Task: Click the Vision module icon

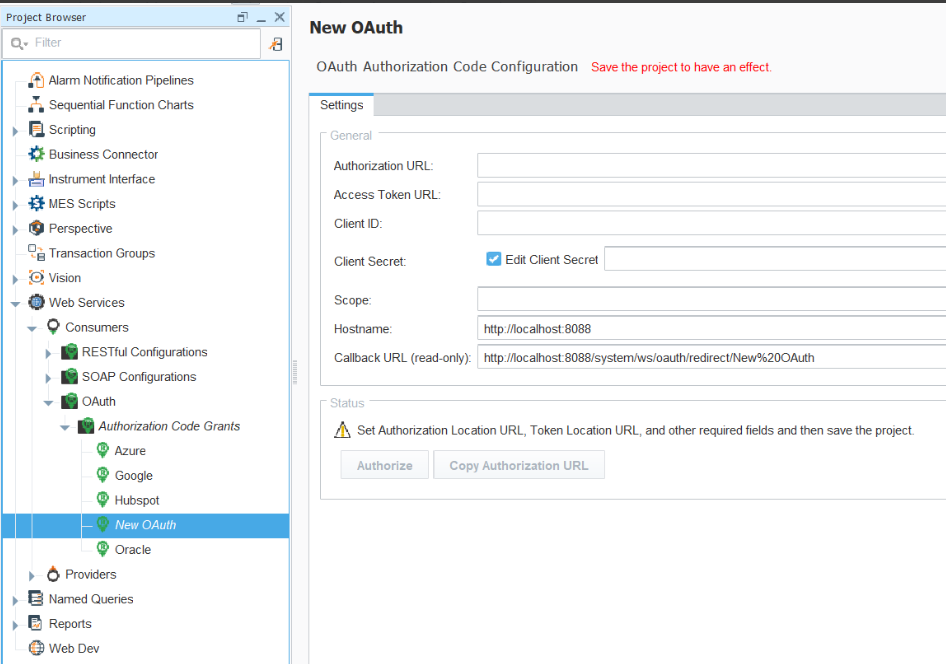Action: 37,278
